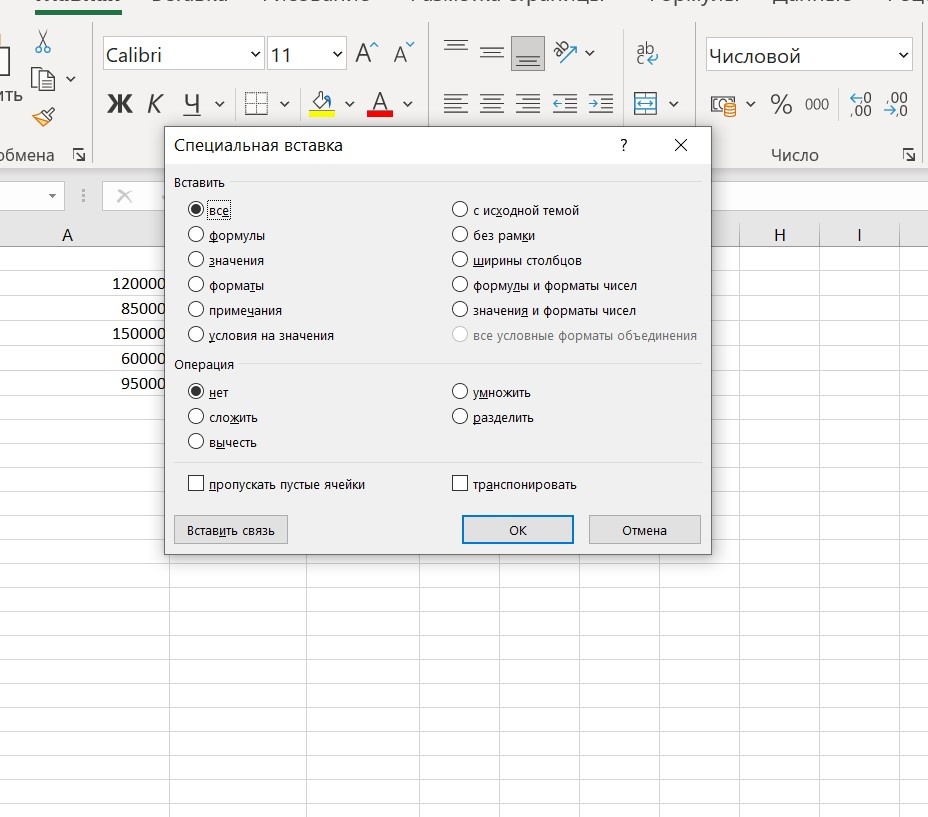Apply borders with the borders icon
The width and height of the screenshot is (928, 817).
click(x=256, y=104)
